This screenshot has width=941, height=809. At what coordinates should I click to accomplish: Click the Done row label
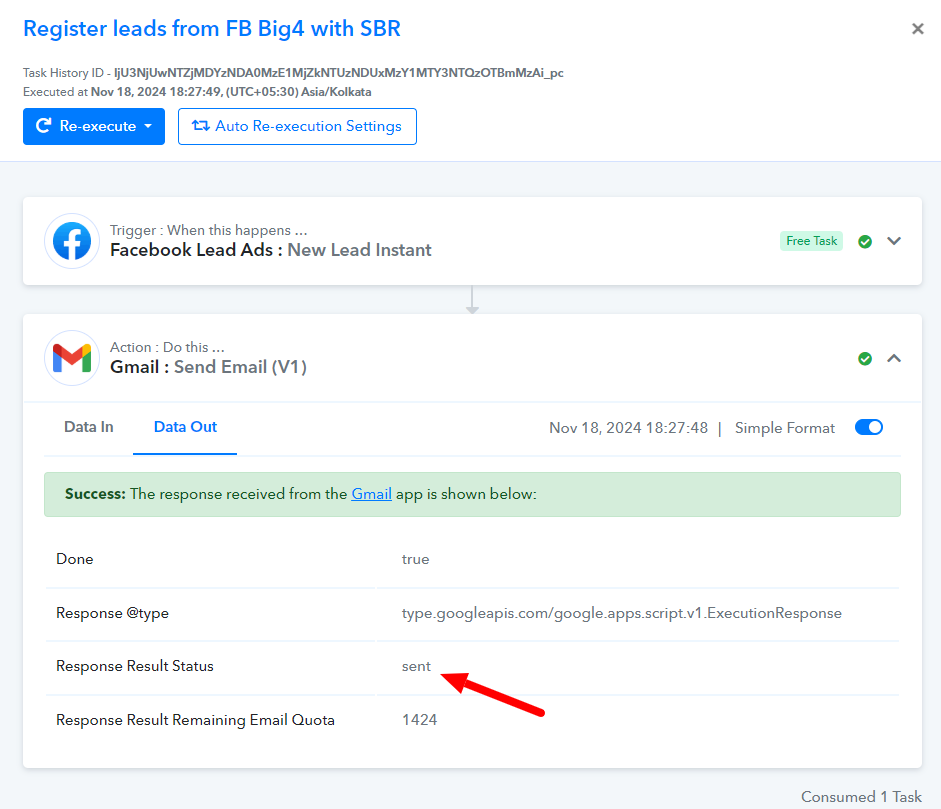pos(74,559)
